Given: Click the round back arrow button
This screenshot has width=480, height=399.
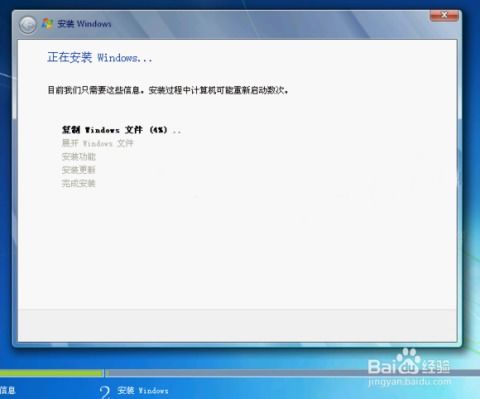Looking at the screenshot, I should 28,25.
